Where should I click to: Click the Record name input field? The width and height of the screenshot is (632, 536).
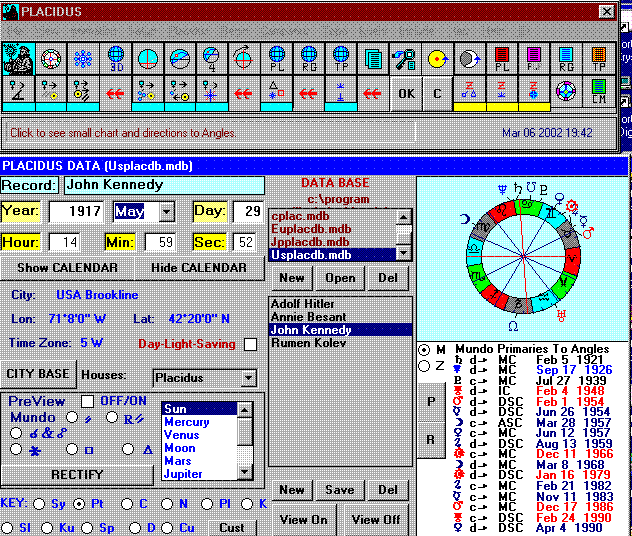click(x=163, y=185)
